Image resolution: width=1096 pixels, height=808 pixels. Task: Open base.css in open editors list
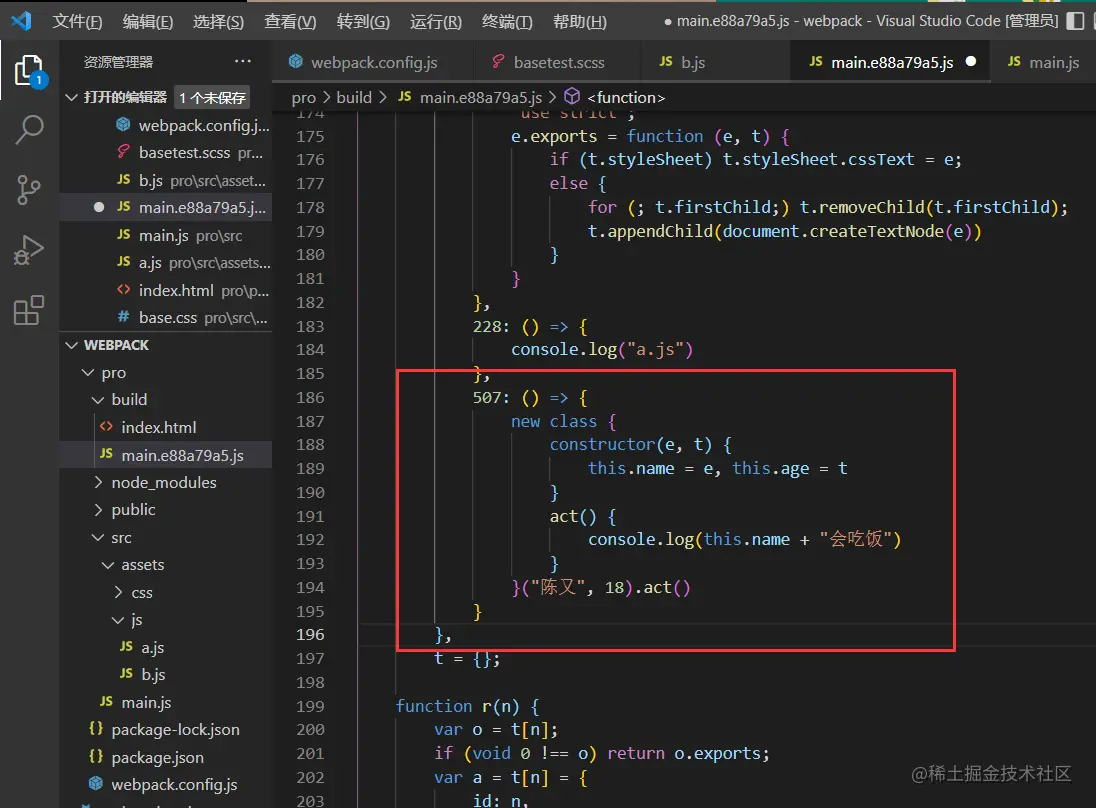pos(166,317)
